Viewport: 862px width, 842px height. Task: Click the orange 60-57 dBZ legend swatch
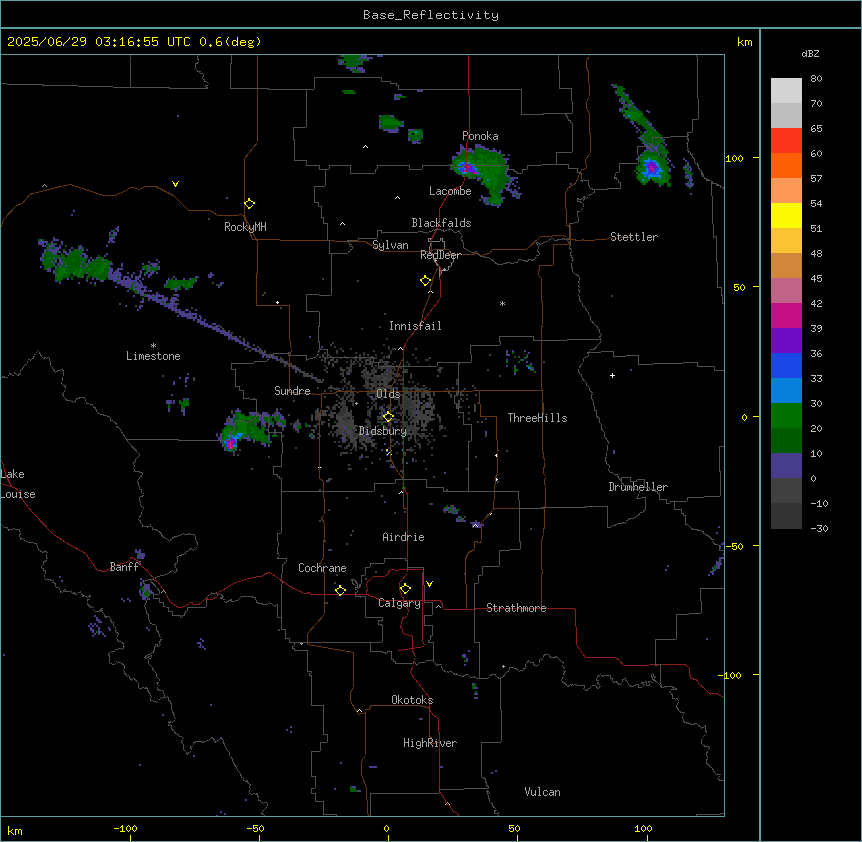click(786, 165)
